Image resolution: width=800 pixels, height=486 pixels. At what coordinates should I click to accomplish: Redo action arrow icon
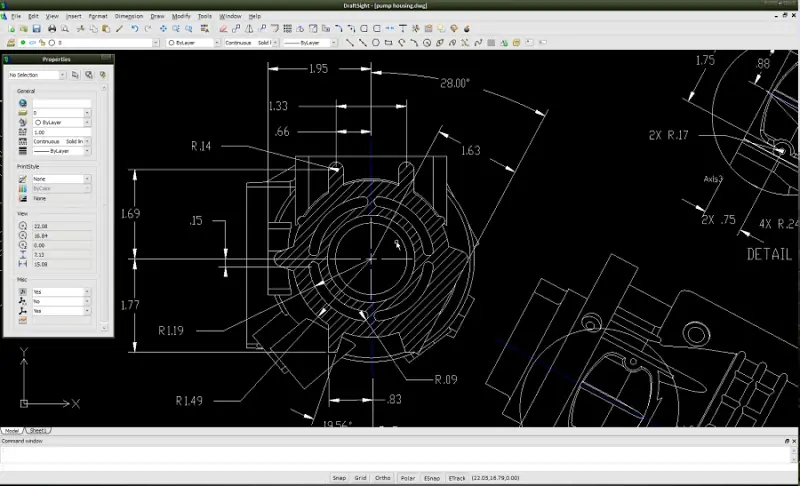point(148,29)
